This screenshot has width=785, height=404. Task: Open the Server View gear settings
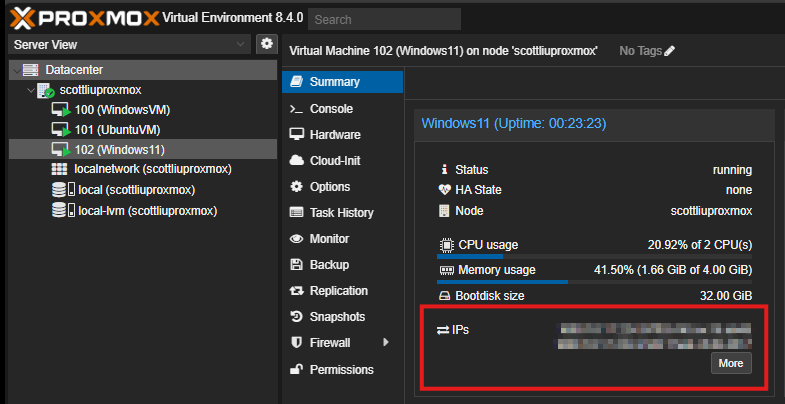pos(267,44)
